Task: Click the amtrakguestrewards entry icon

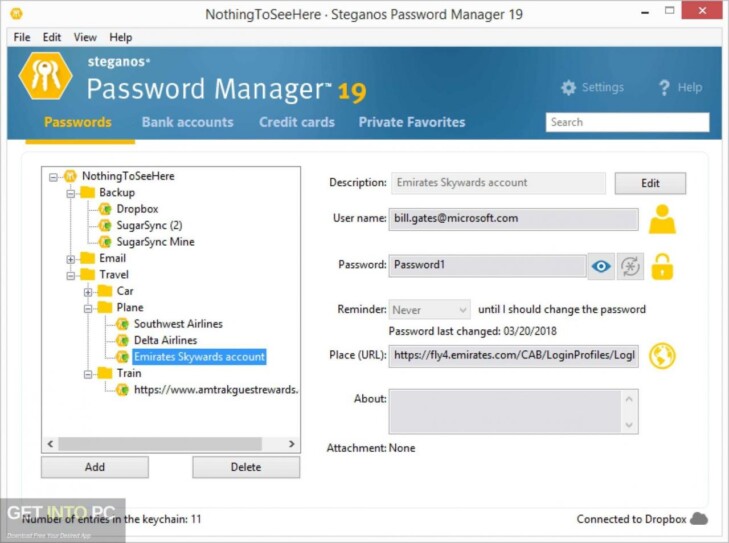Action: pos(122,390)
